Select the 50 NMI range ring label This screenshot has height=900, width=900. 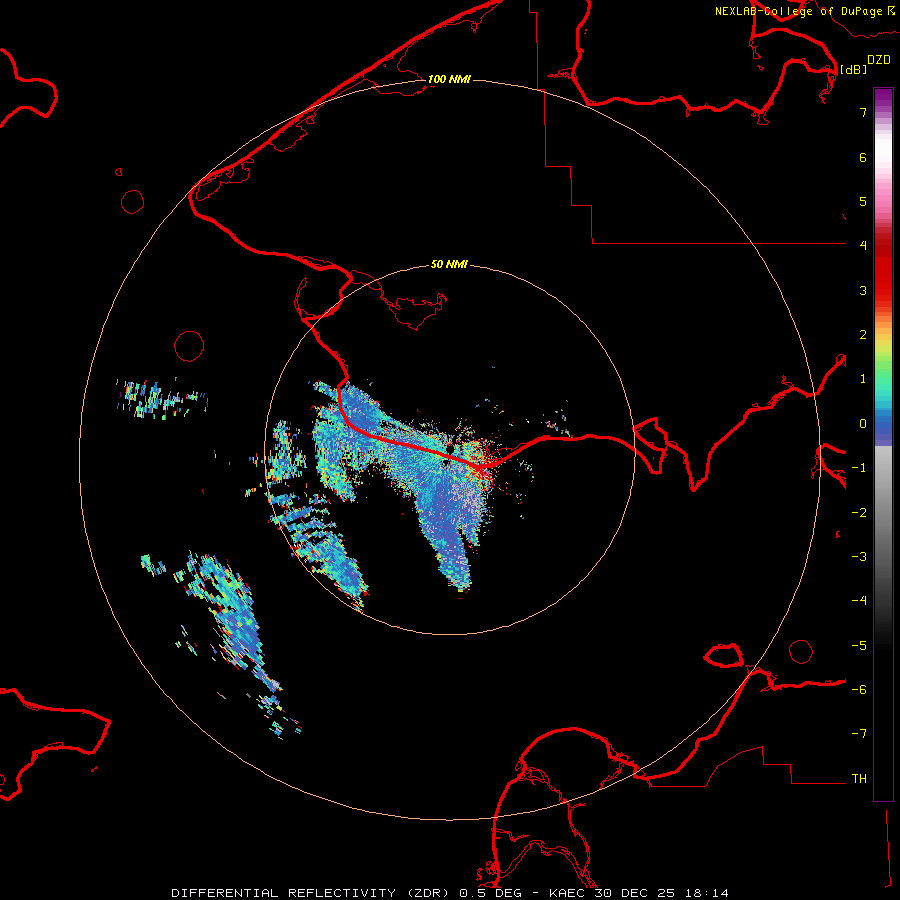pos(449,264)
